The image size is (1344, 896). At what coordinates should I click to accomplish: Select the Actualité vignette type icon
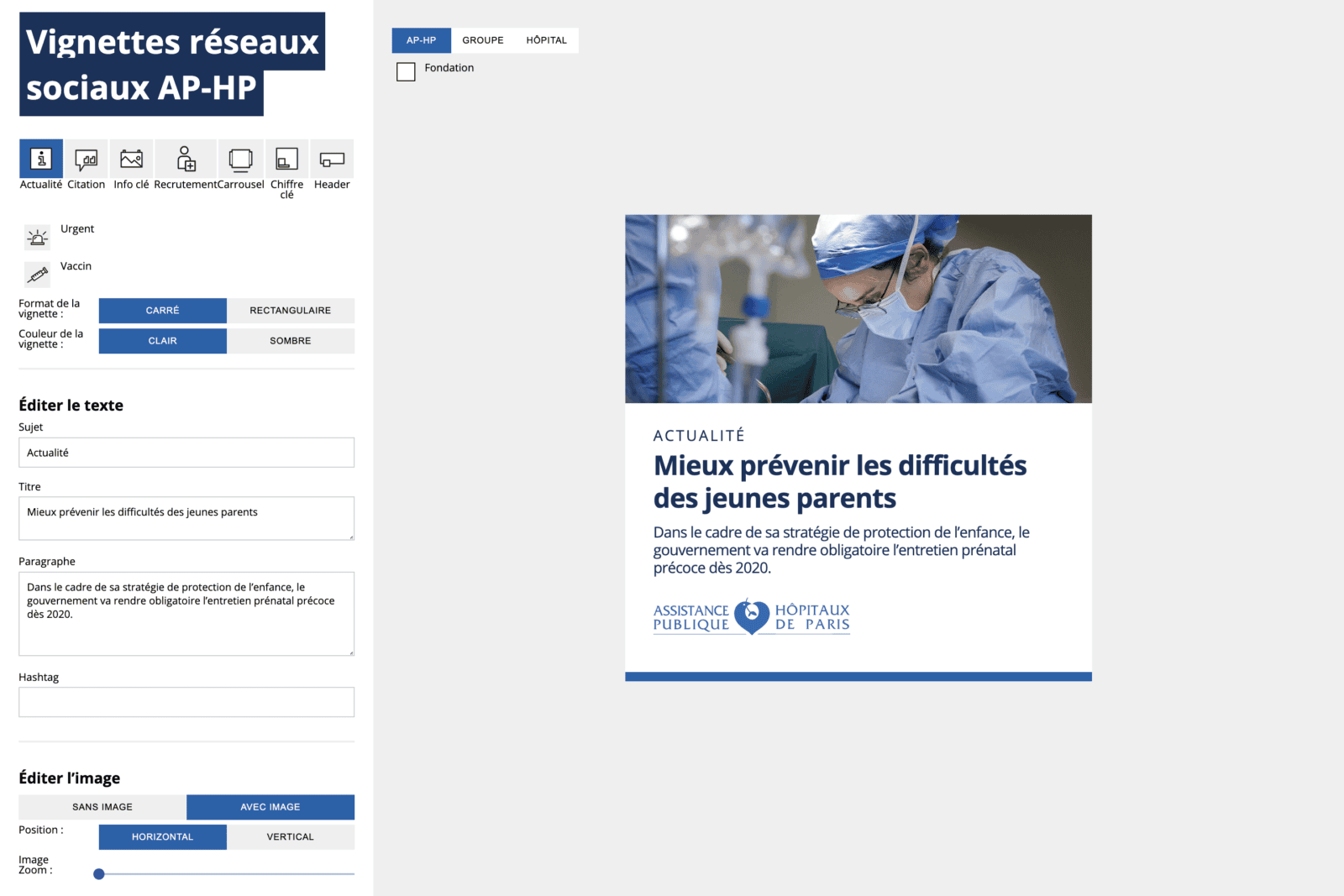(41, 159)
